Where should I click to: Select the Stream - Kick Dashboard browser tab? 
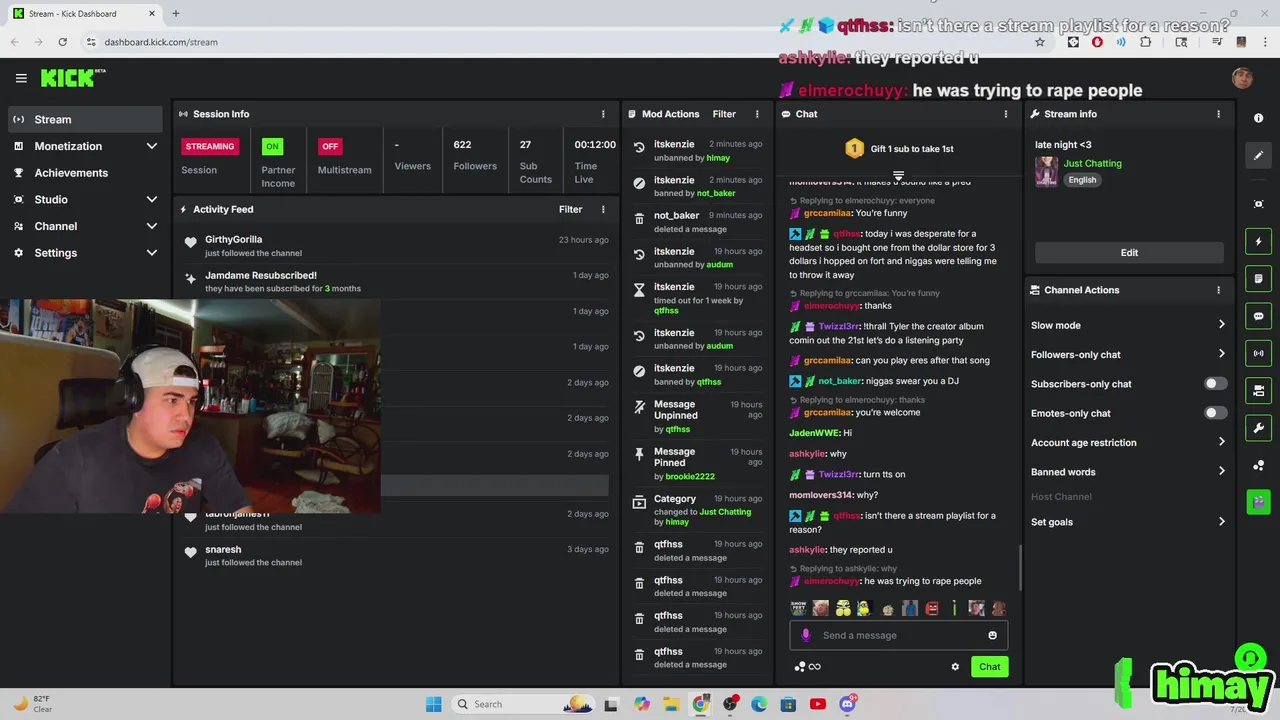coord(84,13)
